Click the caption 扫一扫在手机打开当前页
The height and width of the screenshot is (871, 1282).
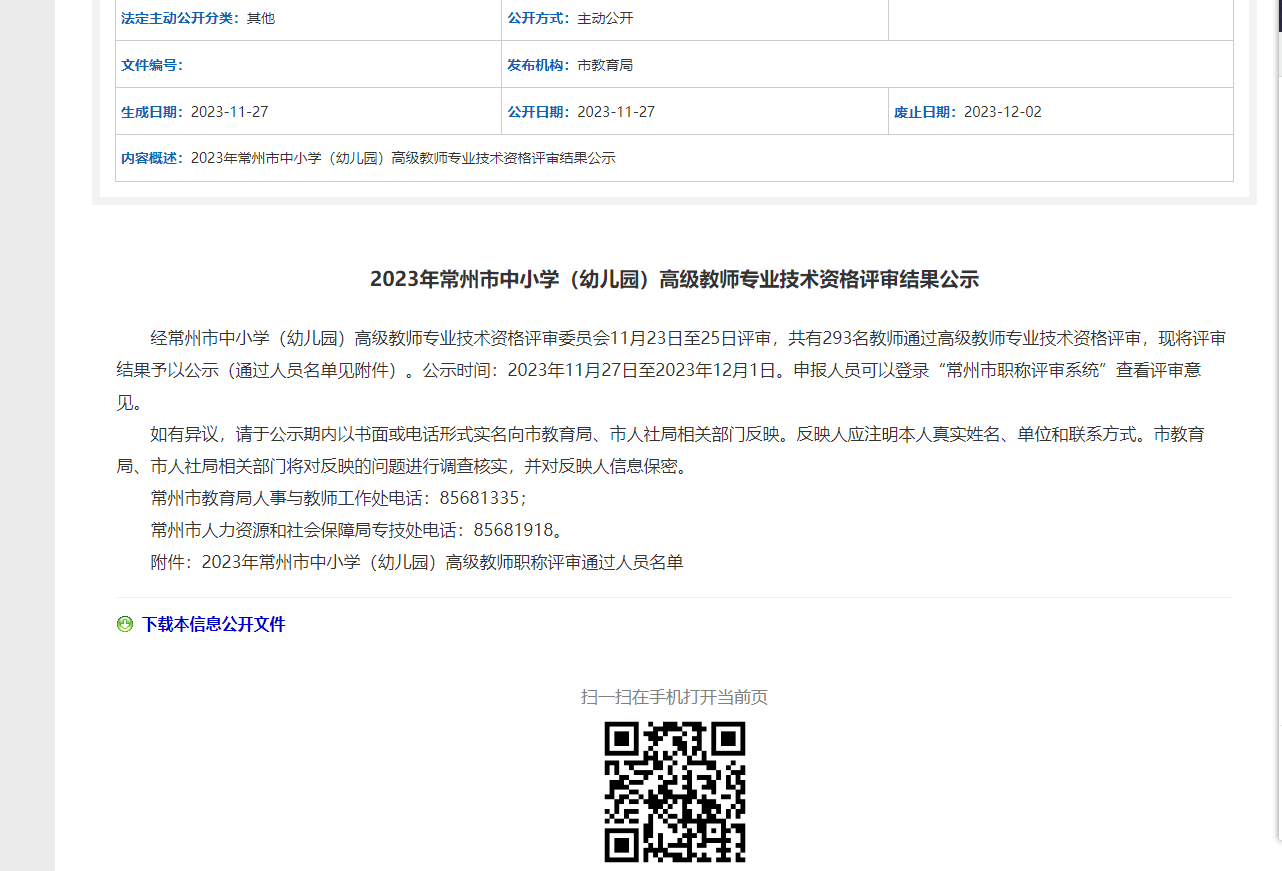[674, 697]
